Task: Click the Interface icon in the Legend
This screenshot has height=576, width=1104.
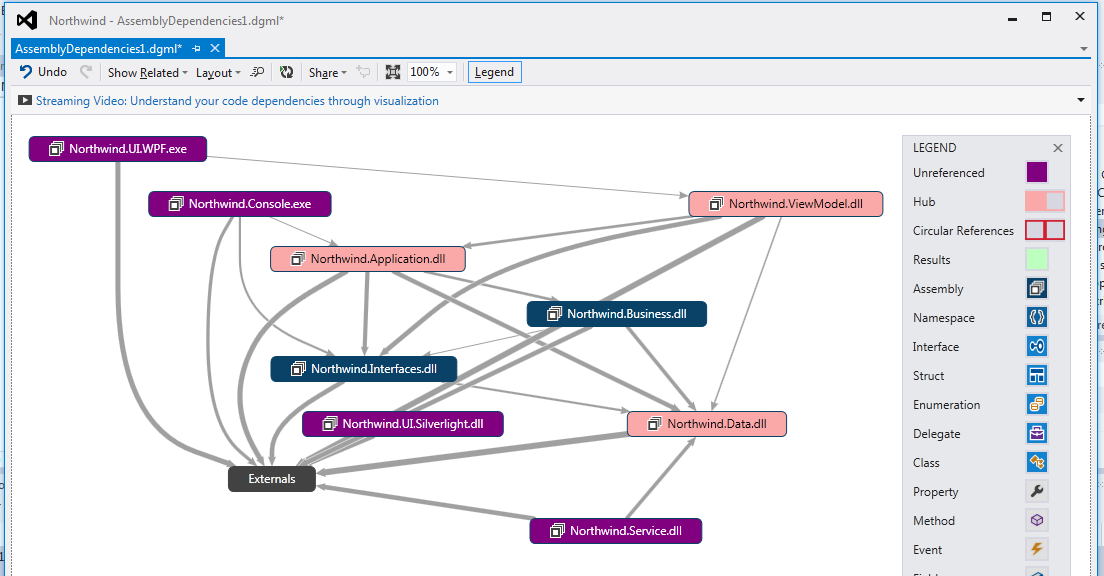Action: (1036, 346)
